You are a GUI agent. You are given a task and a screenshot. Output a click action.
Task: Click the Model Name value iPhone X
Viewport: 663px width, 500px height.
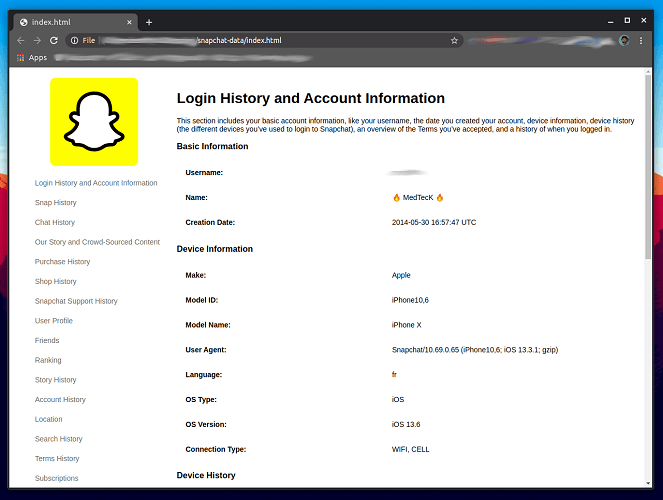point(406,325)
